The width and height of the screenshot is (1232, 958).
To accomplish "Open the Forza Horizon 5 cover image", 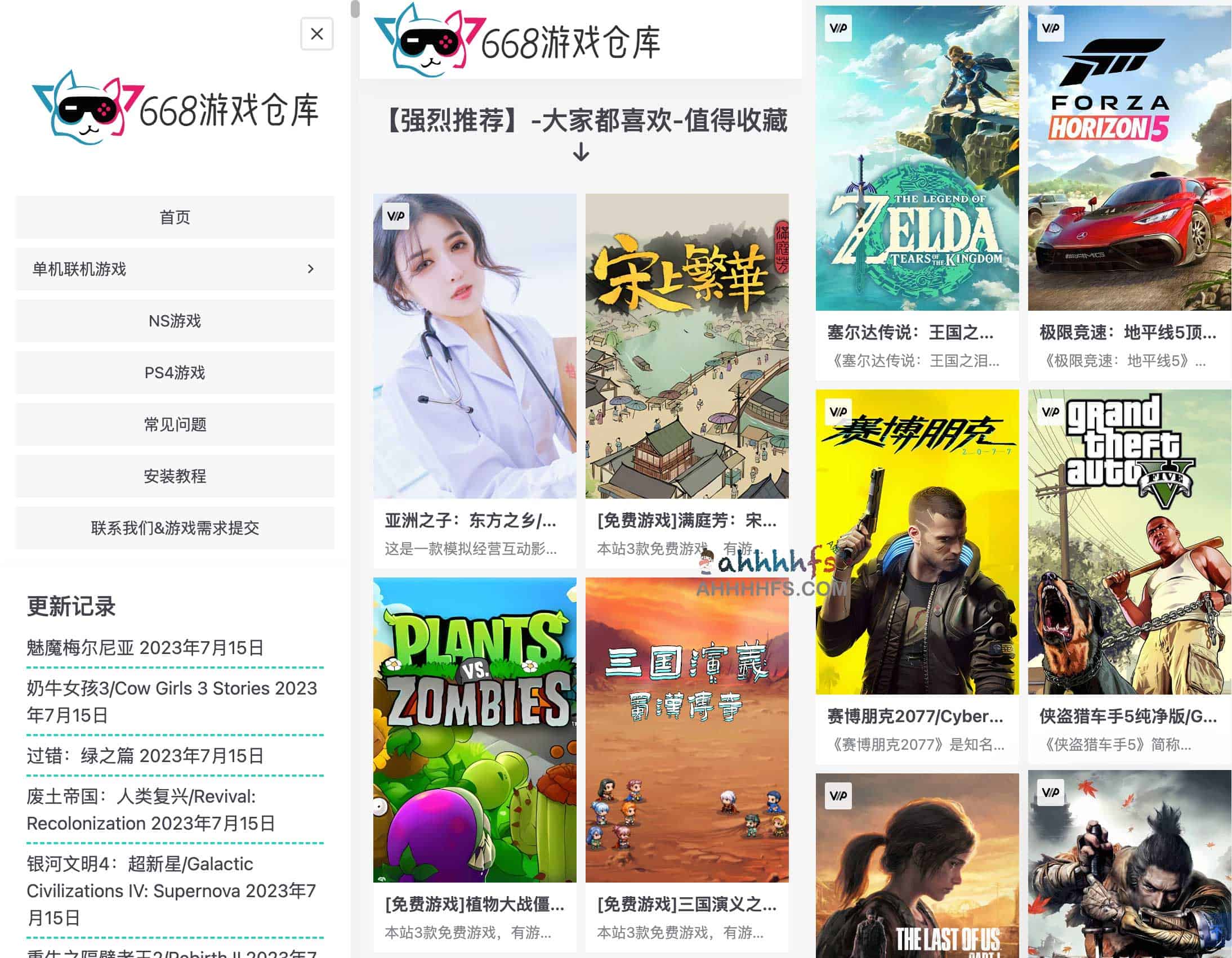I will coord(1130,158).
